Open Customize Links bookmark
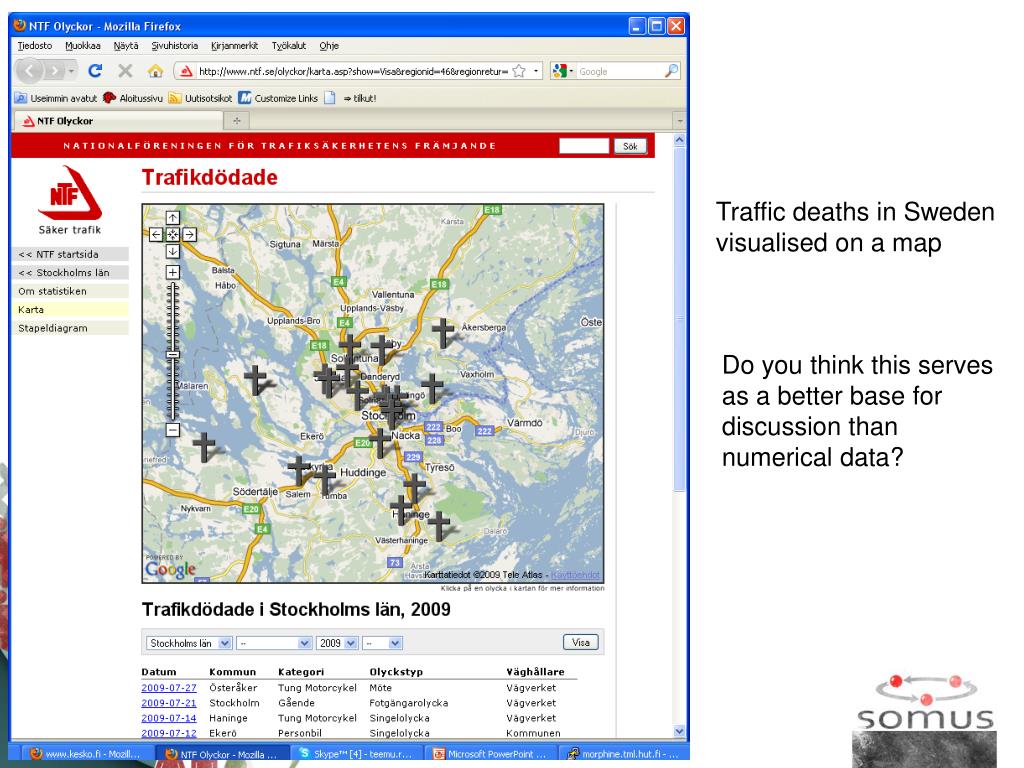 278,99
